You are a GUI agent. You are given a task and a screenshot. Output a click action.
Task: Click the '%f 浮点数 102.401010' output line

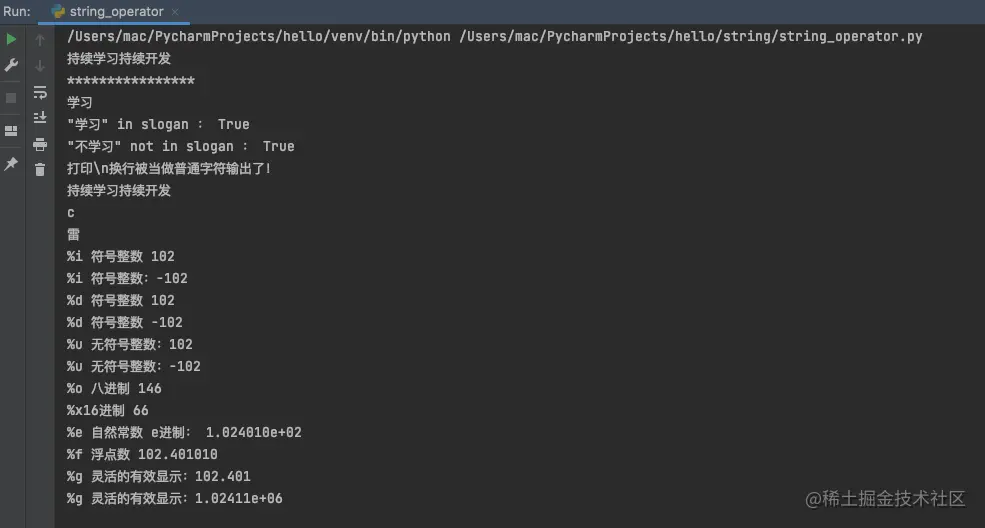click(x=143, y=454)
